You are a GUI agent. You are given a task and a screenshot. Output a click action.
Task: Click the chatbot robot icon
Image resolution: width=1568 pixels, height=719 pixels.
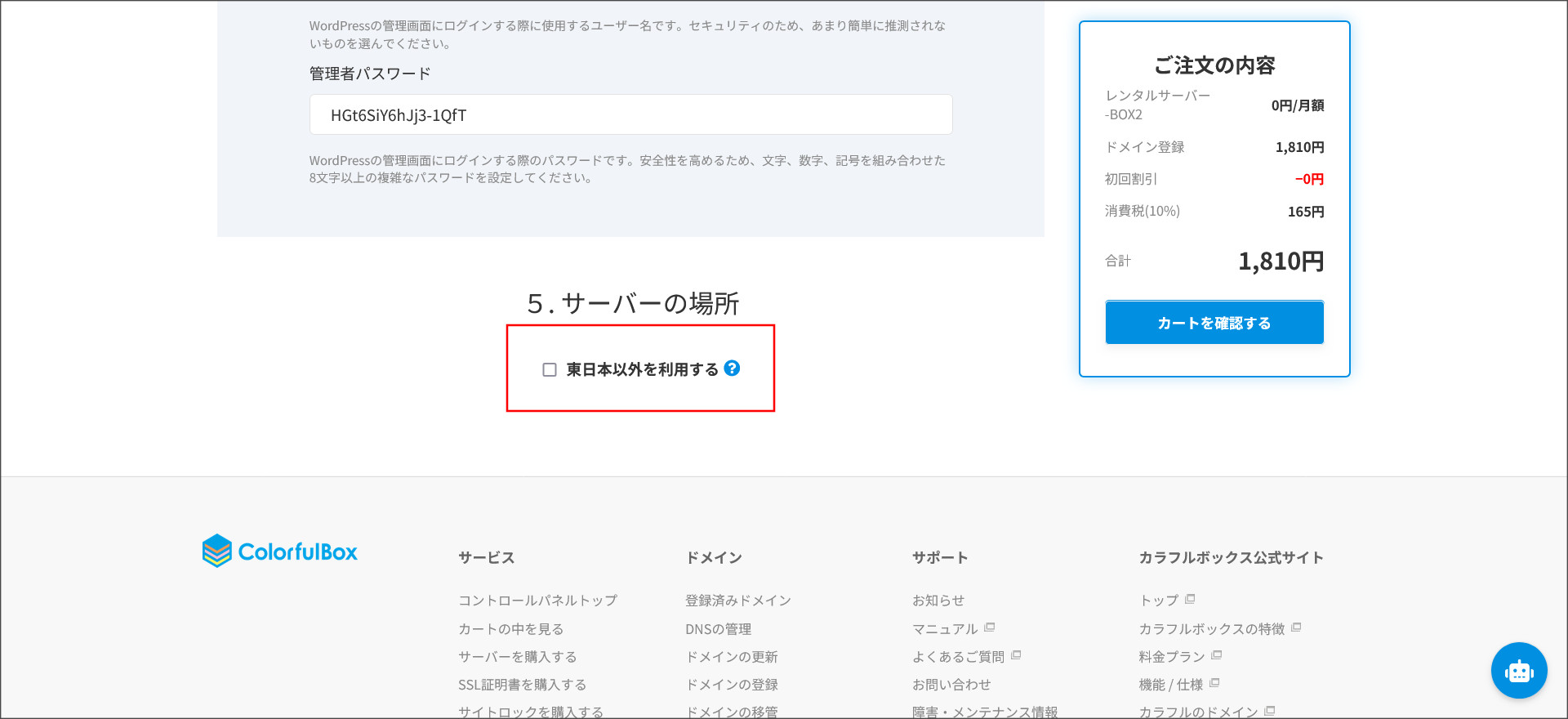[x=1518, y=671]
